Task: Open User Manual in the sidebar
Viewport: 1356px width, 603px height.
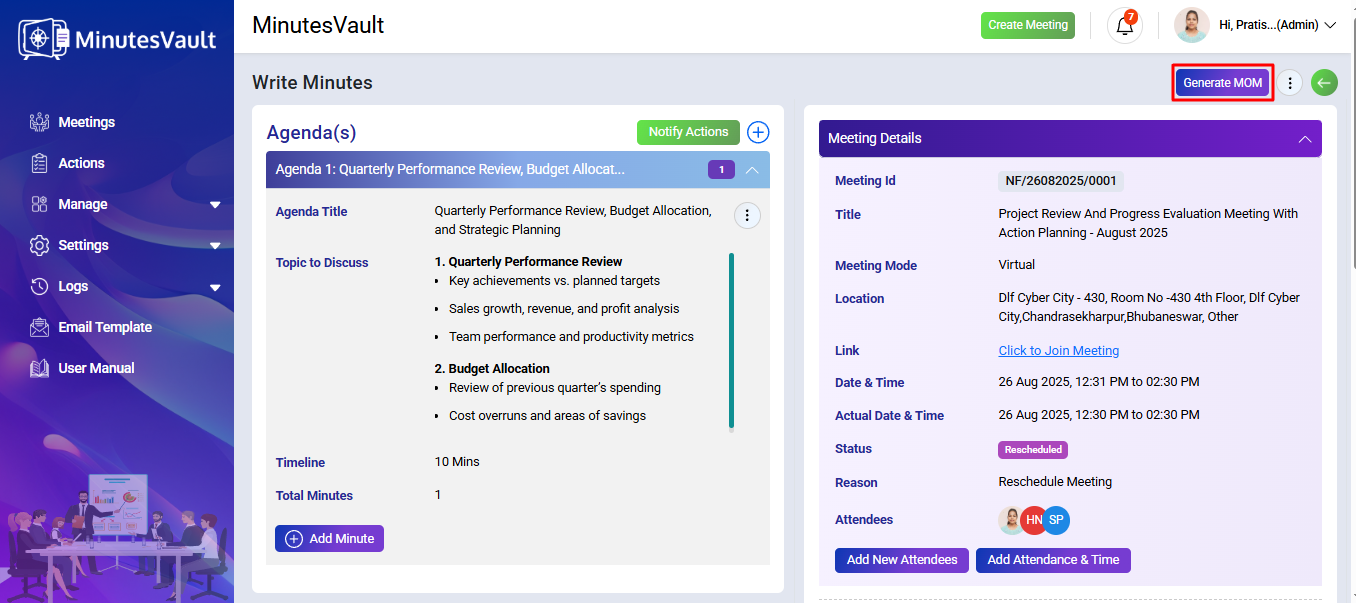Action: 96,368
